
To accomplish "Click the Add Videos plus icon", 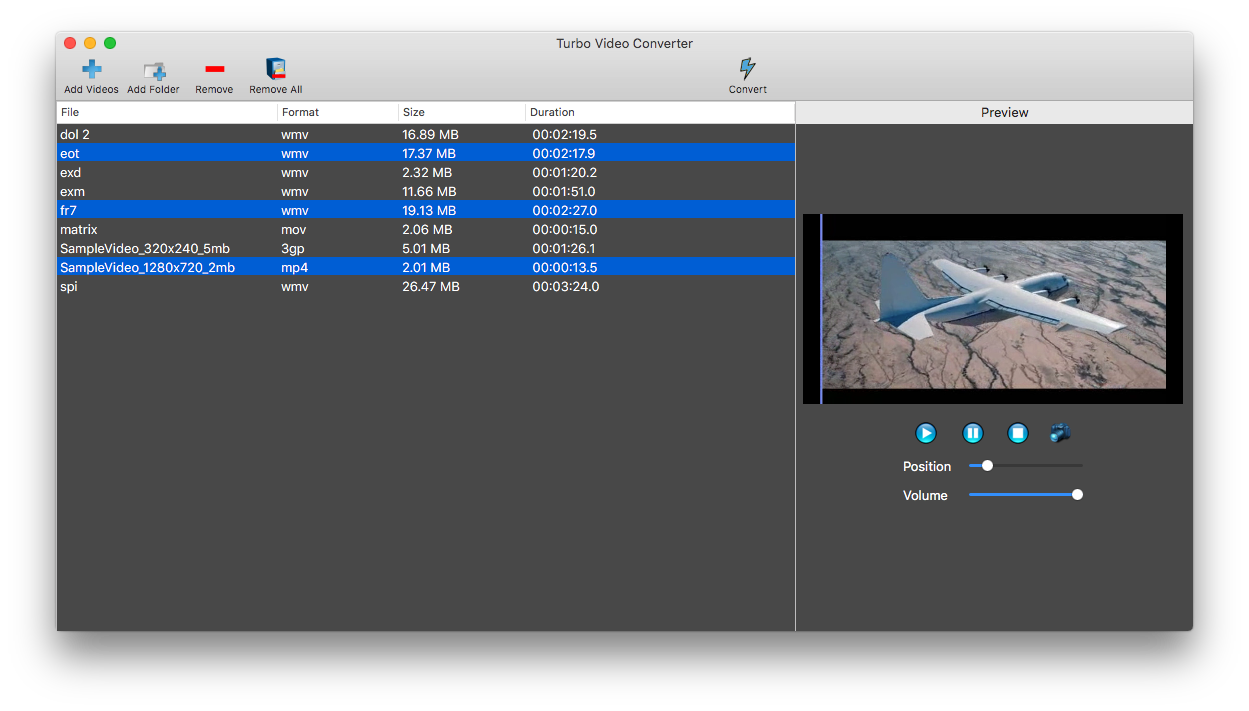I will (x=91, y=69).
